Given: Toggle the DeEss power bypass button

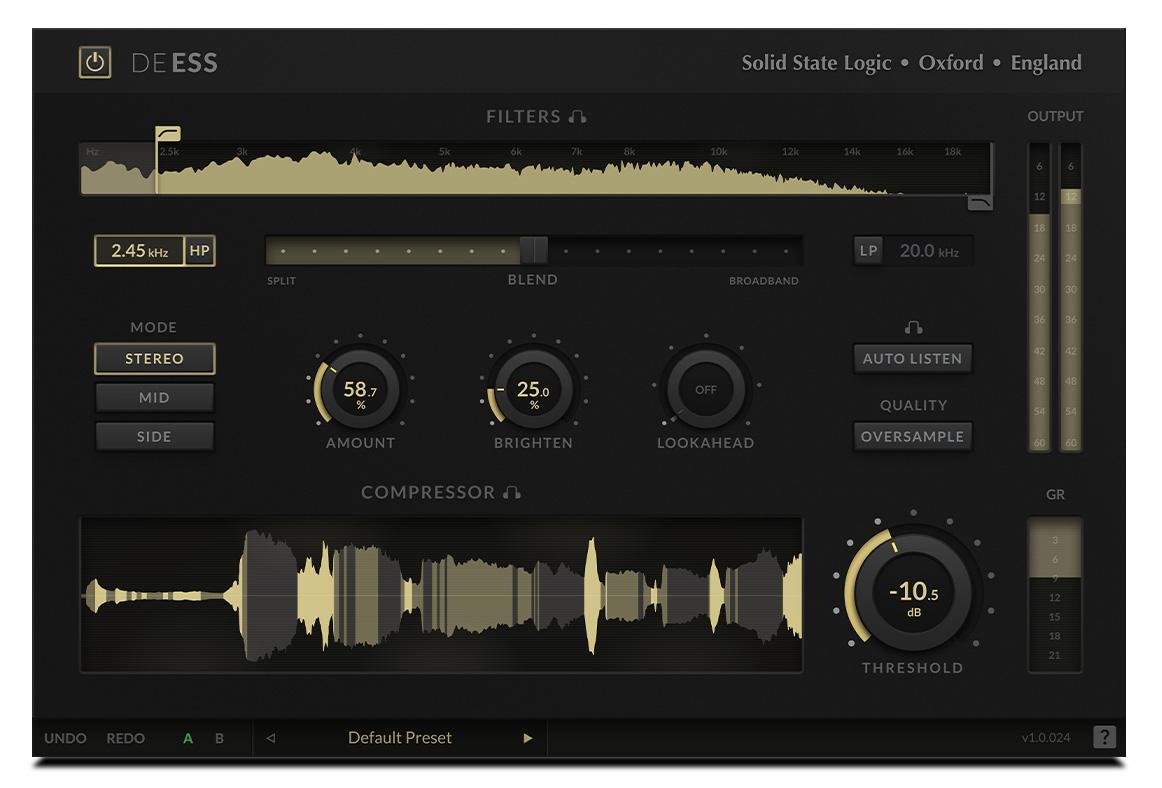Looking at the screenshot, I should click(x=95, y=62).
